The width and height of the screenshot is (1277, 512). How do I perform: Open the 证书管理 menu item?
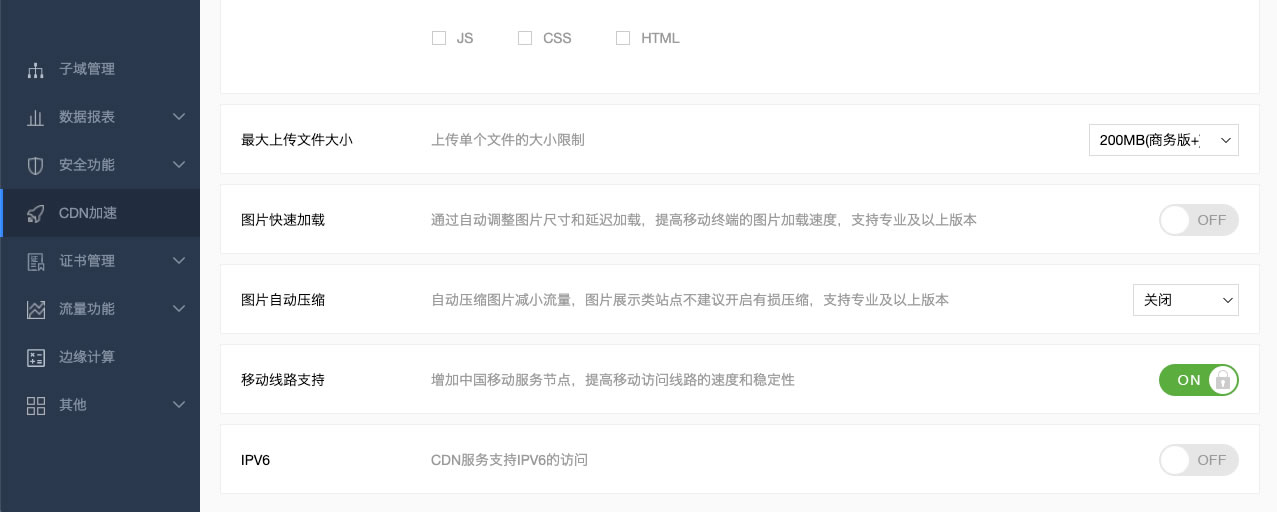[x=87, y=261]
